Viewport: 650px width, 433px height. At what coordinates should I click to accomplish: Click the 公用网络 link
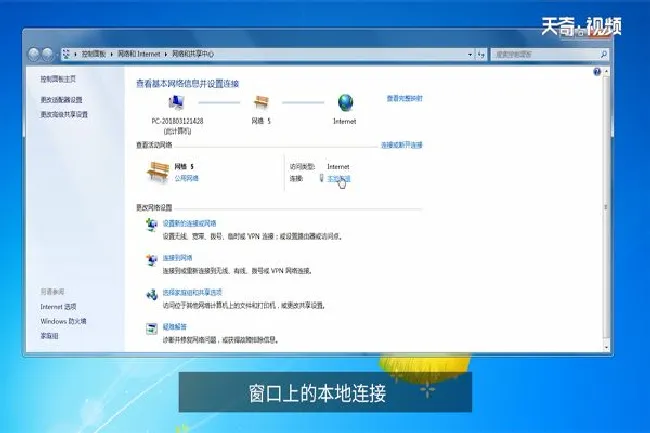pos(187,178)
